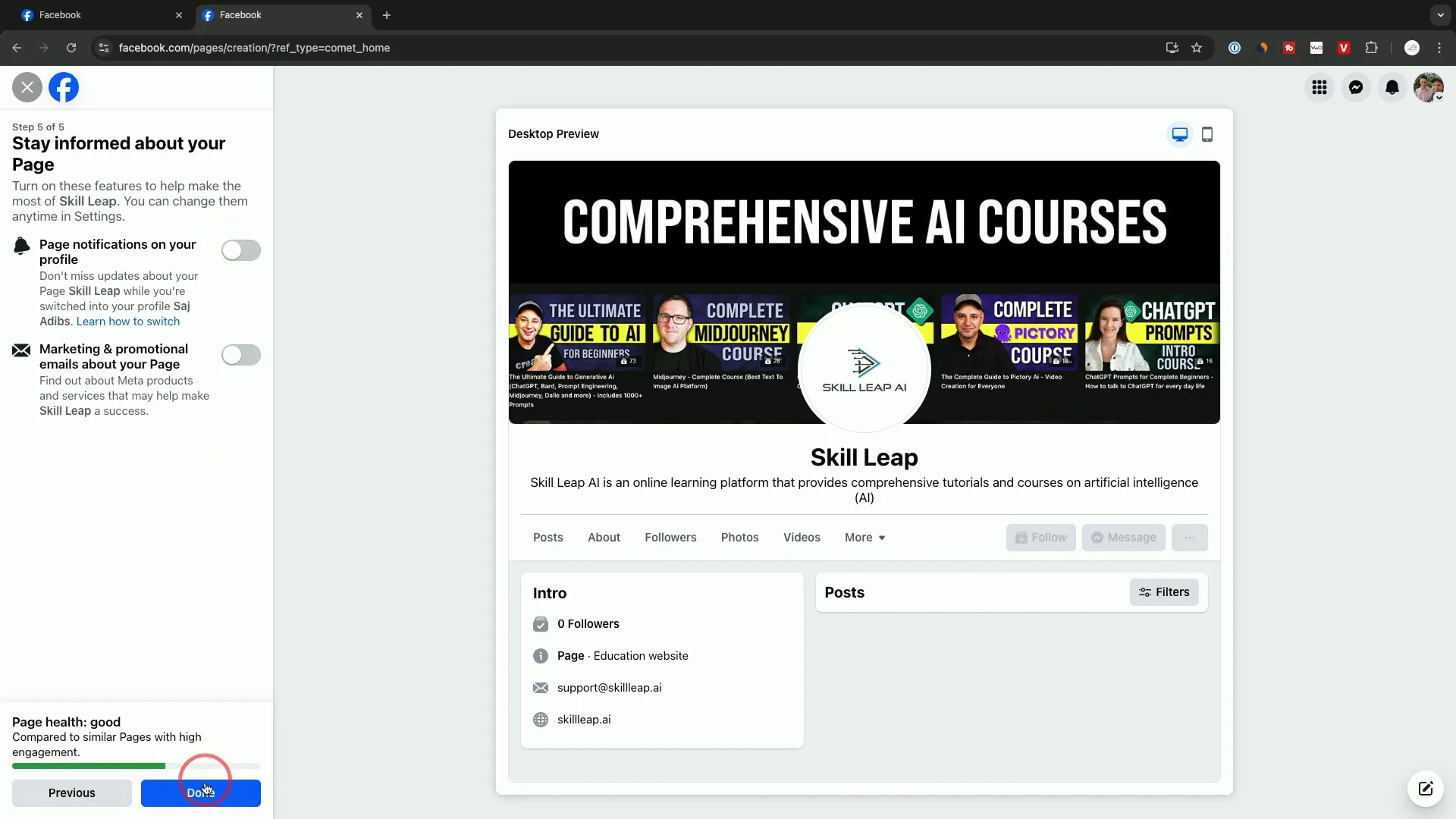Reload the page with the refresh icon
Screen dimensions: 1456x819
pyautogui.click(x=71, y=48)
